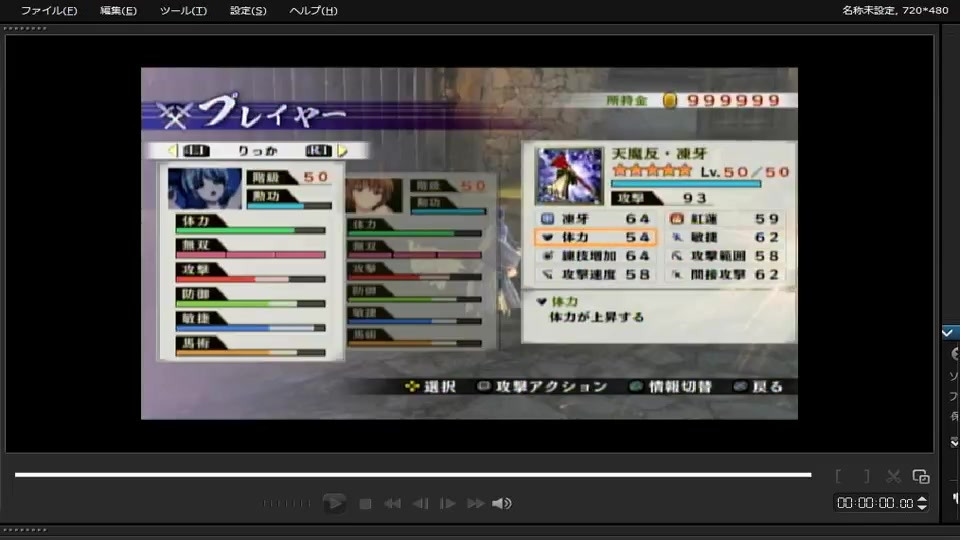
Task: Step forward one frame
Action: pos(448,503)
